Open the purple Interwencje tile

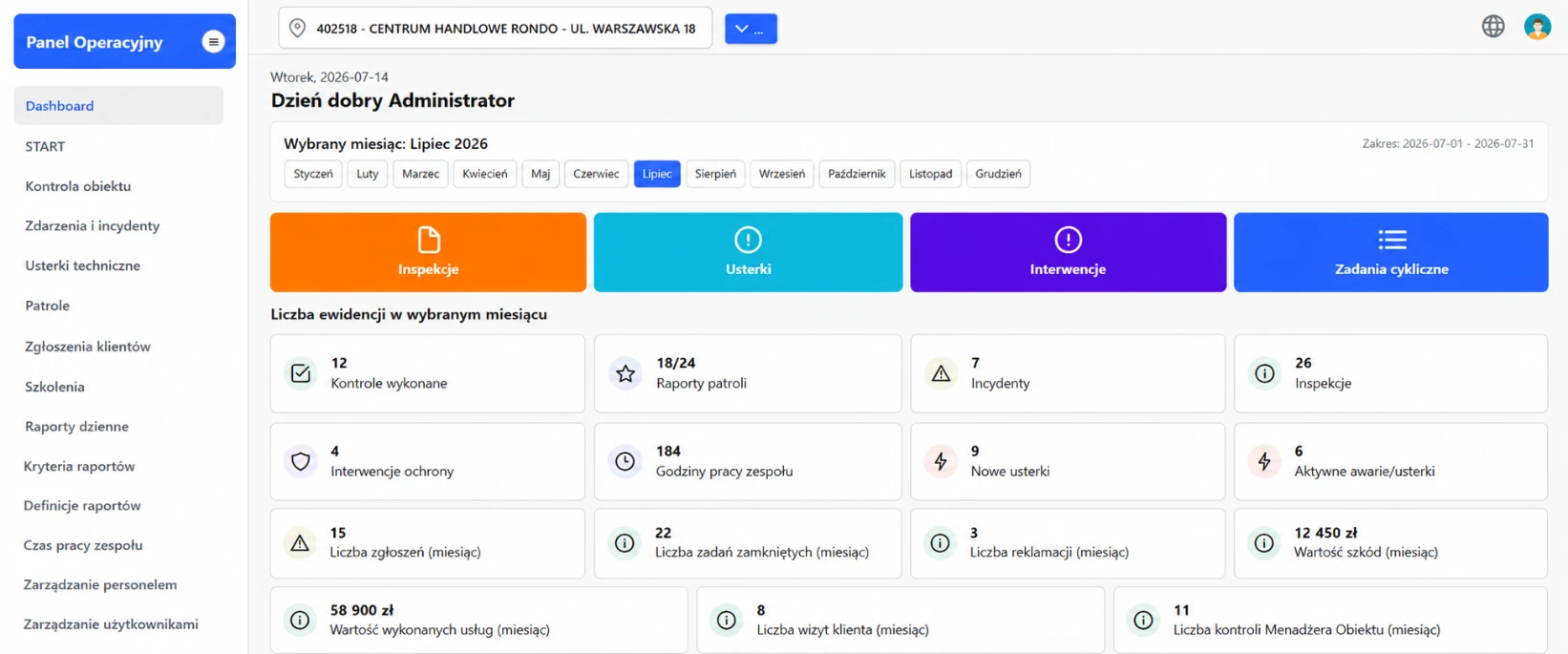pos(1068,252)
